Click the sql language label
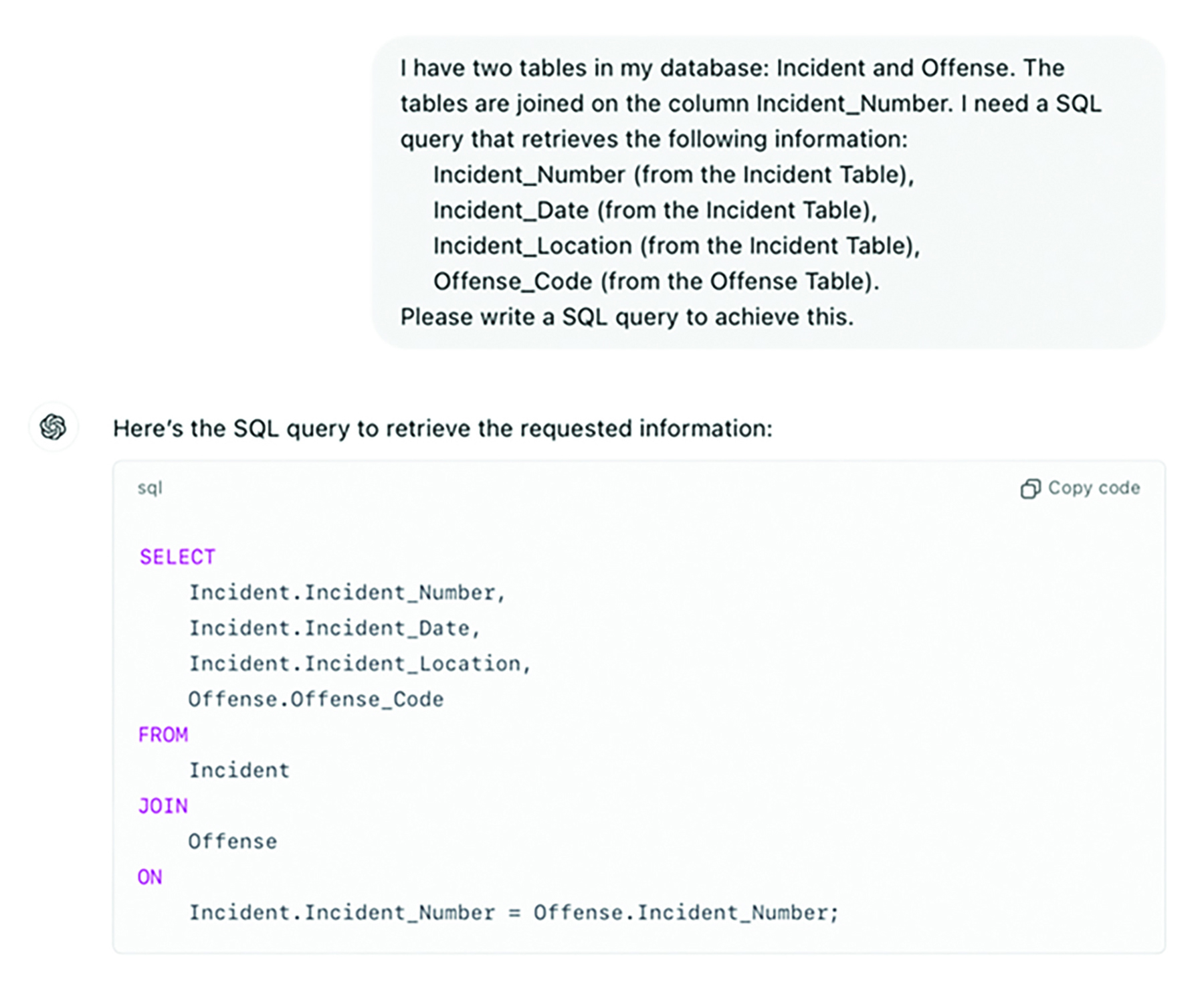The image size is (1204, 990). pos(150,488)
